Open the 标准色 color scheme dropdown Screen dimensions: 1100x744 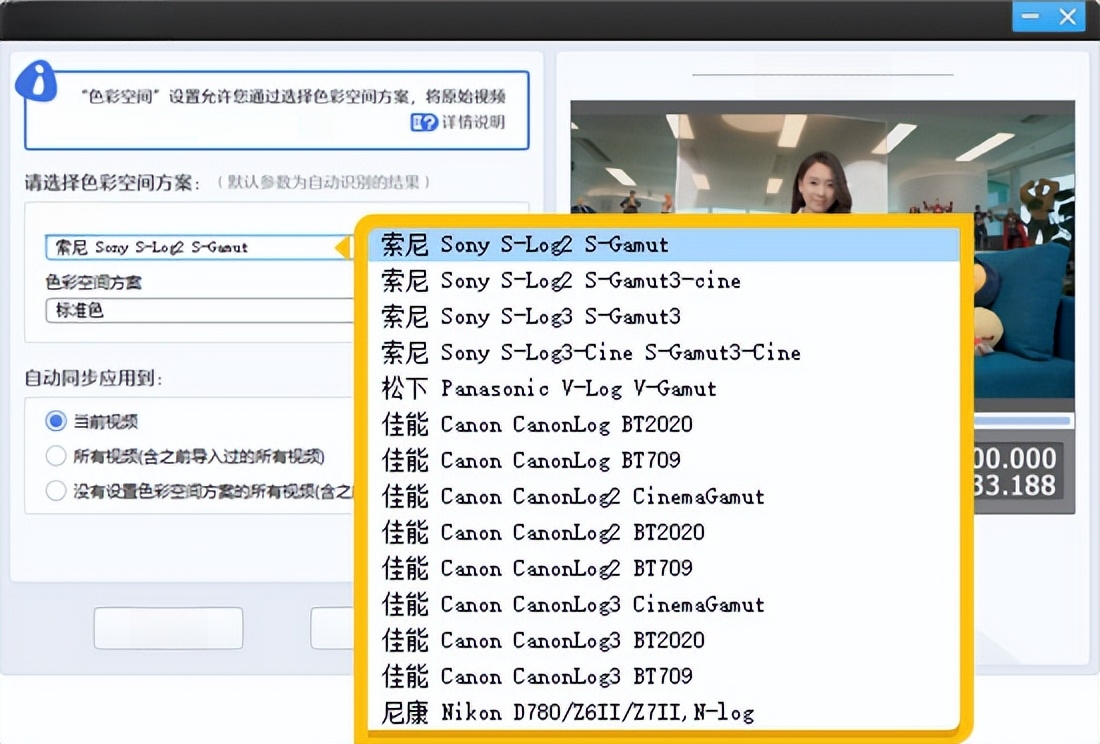(199, 310)
